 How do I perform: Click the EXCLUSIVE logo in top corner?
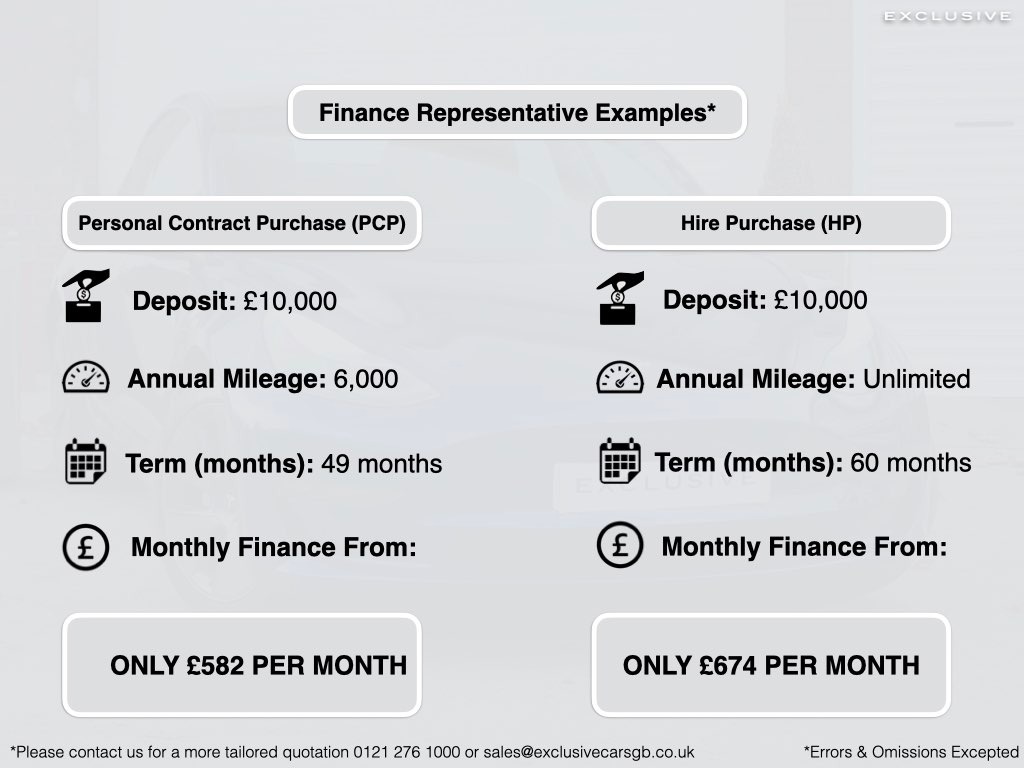tap(948, 16)
